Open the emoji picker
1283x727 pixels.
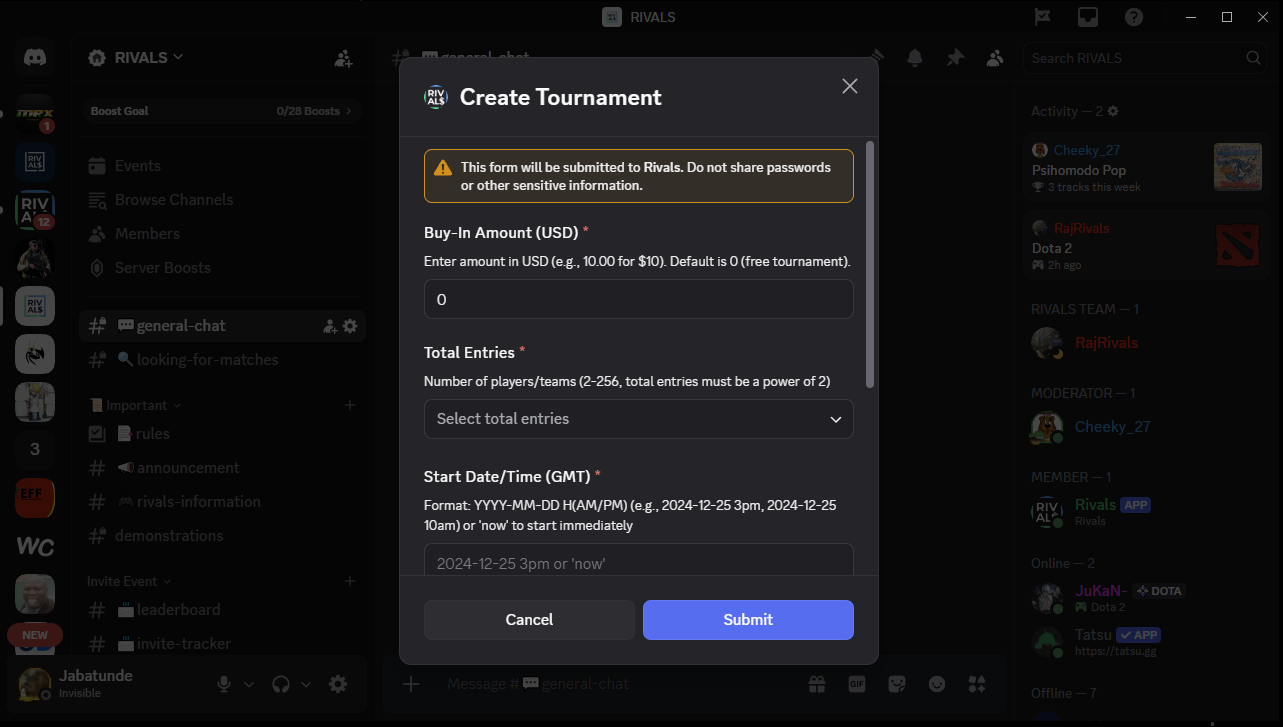937,683
